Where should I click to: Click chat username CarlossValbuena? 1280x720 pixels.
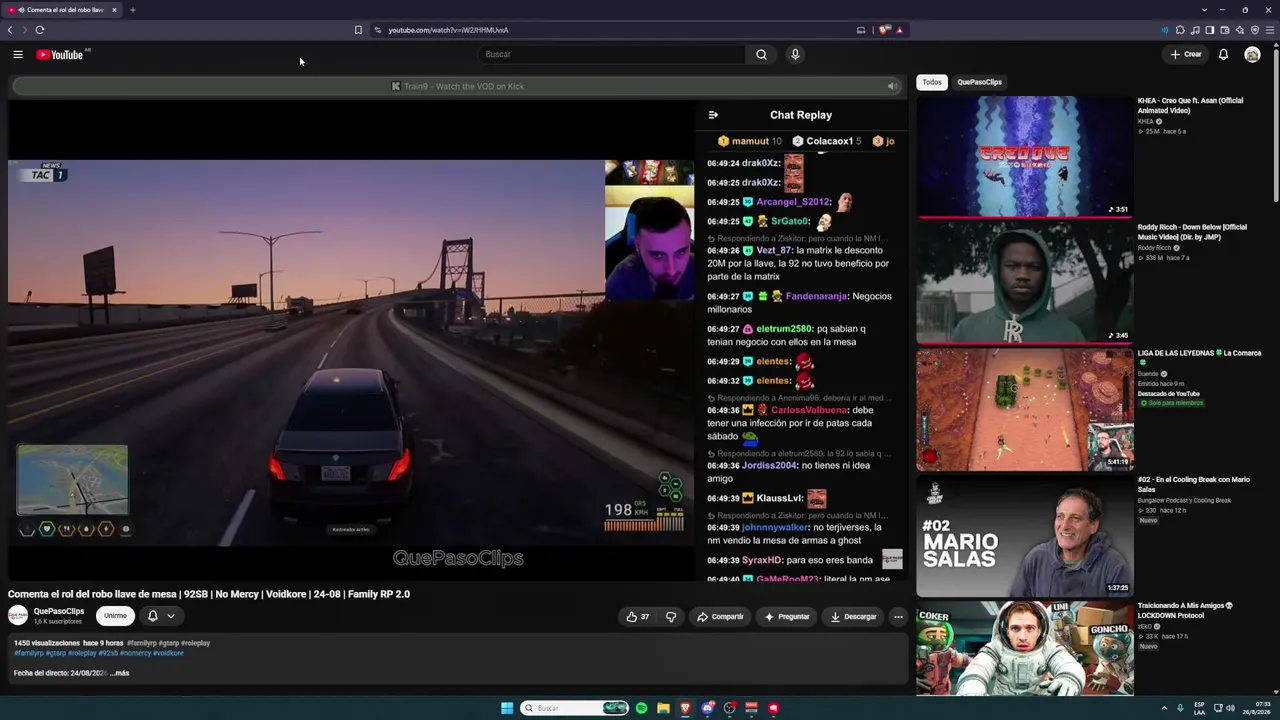pos(809,410)
